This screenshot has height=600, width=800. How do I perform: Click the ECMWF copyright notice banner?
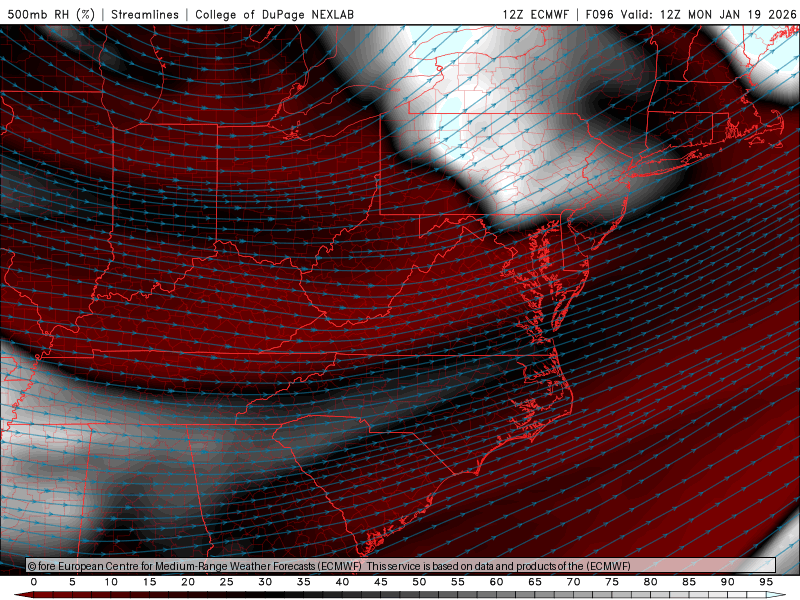[x=401, y=565]
